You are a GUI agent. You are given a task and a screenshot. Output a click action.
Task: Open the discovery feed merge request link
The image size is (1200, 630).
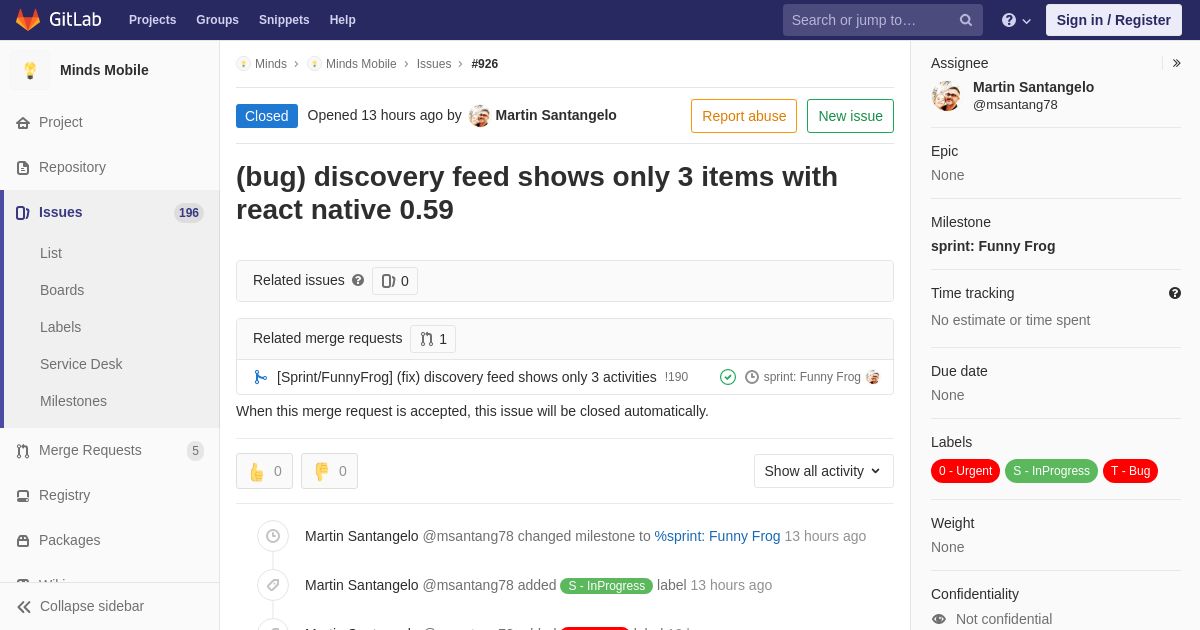pos(467,377)
